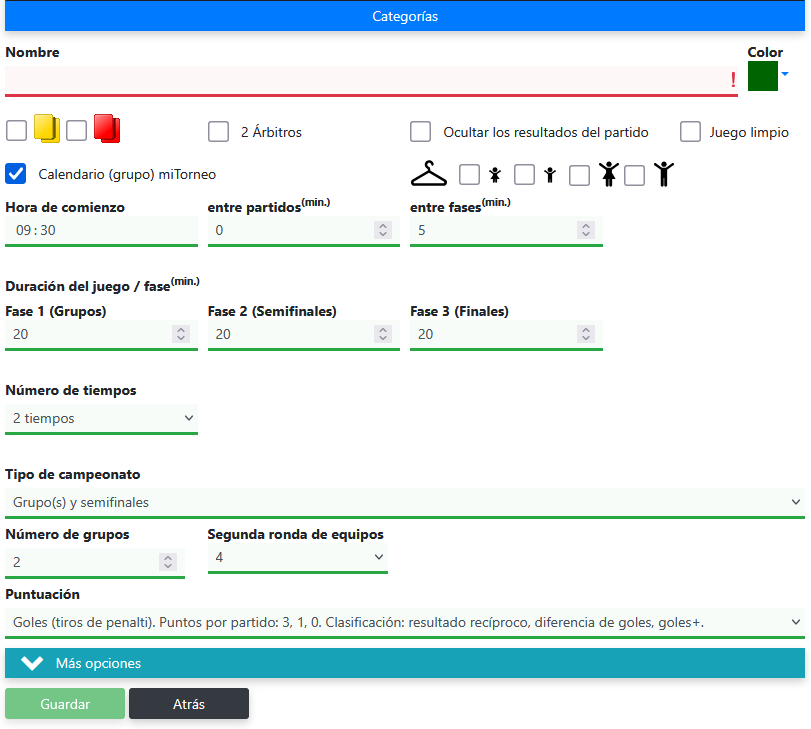Click the Fase 3 (Finales) duration field
811x729 pixels.
(x=506, y=335)
